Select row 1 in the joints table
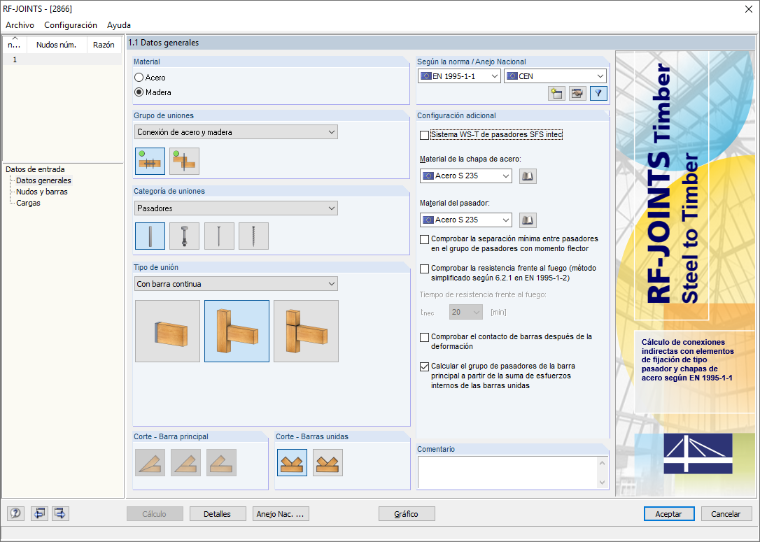The width and height of the screenshot is (760, 542). [63, 60]
